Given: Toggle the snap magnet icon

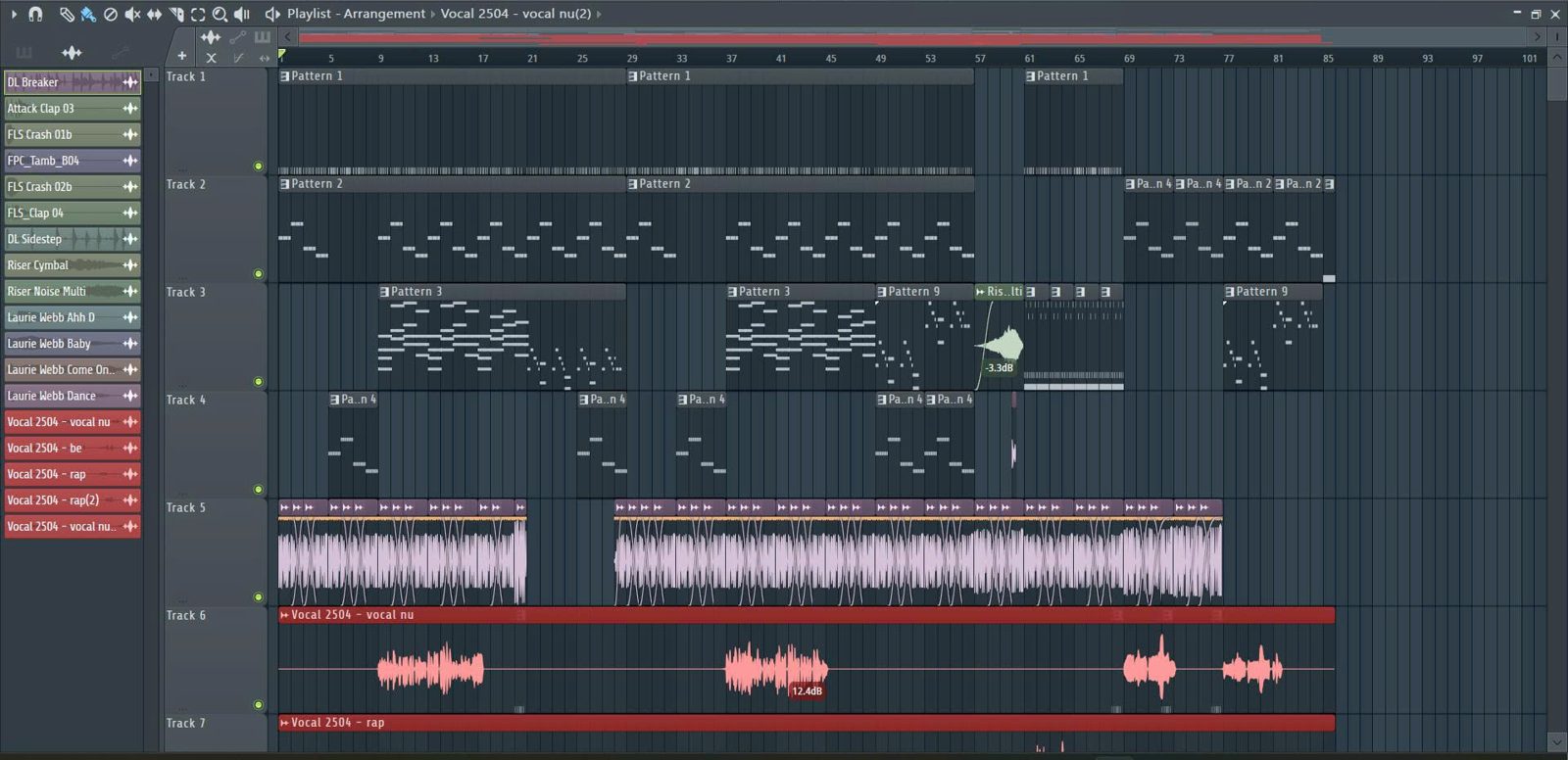Looking at the screenshot, I should pos(35,14).
